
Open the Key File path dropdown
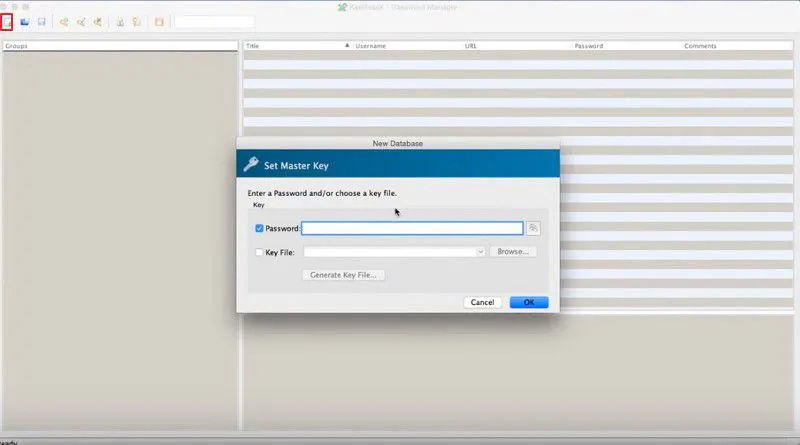[x=480, y=252]
